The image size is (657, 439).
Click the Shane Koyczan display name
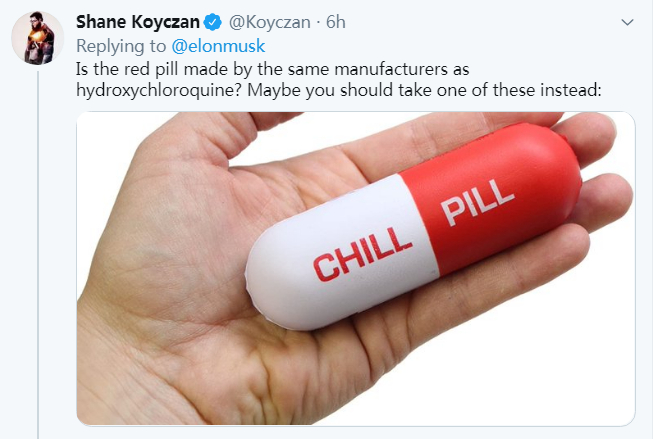pyautogui.click(x=138, y=22)
